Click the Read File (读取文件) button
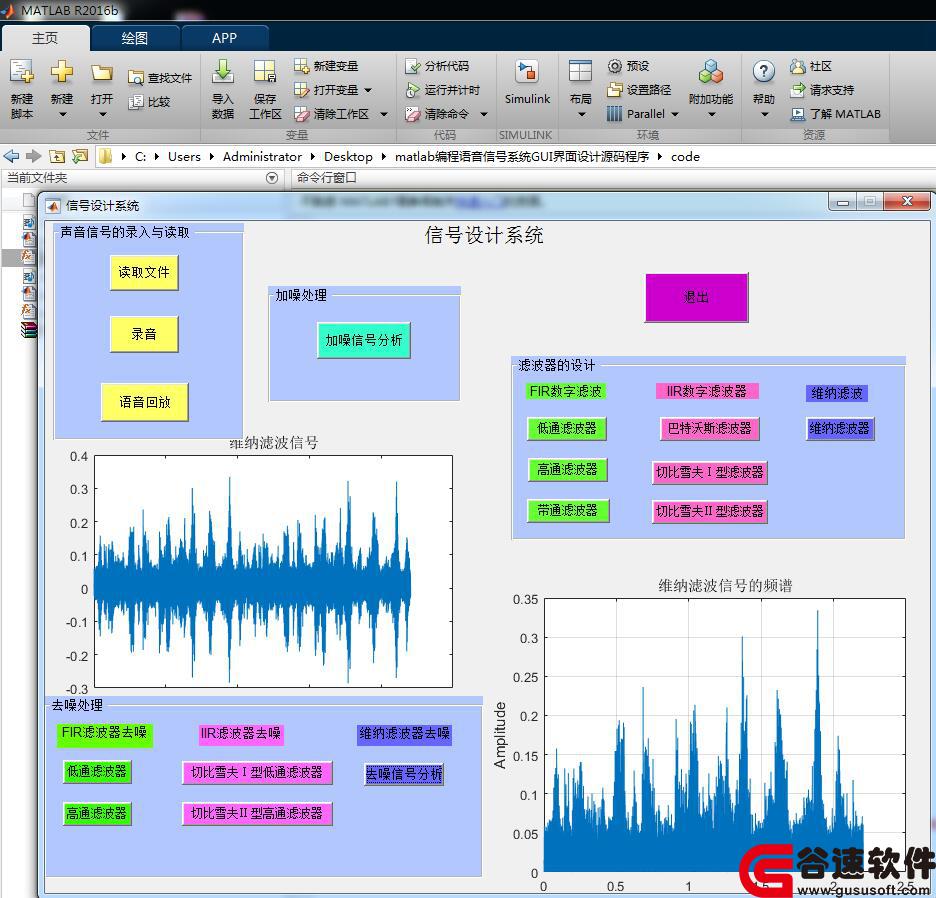The height and width of the screenshot is (898, 936). [144, 273]
